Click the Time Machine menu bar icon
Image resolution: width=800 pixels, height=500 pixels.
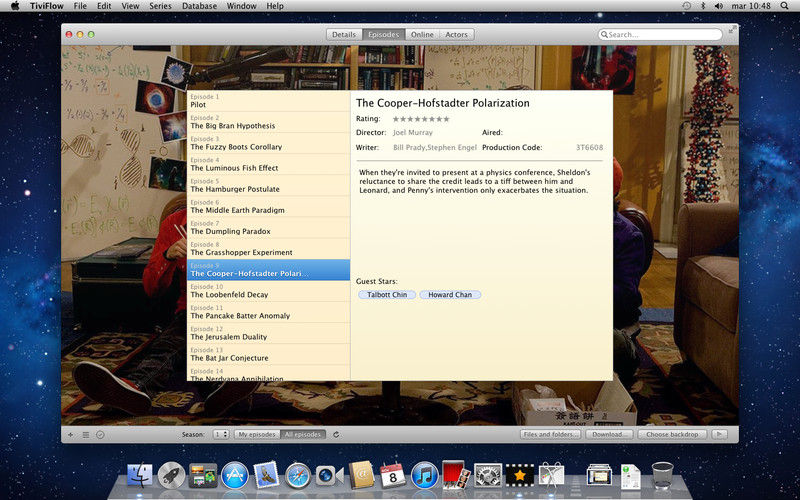687,6
